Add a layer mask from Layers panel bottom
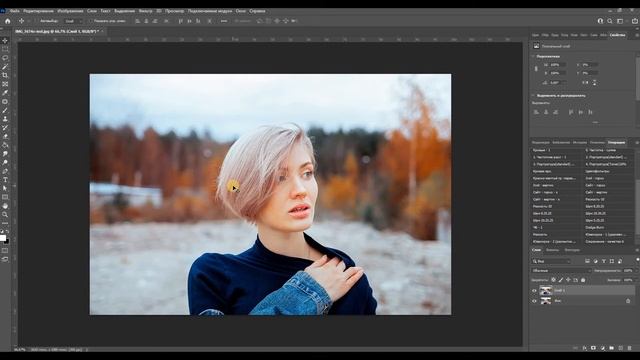The width and height of the screenshot is (640, 360). coord(593,348)
